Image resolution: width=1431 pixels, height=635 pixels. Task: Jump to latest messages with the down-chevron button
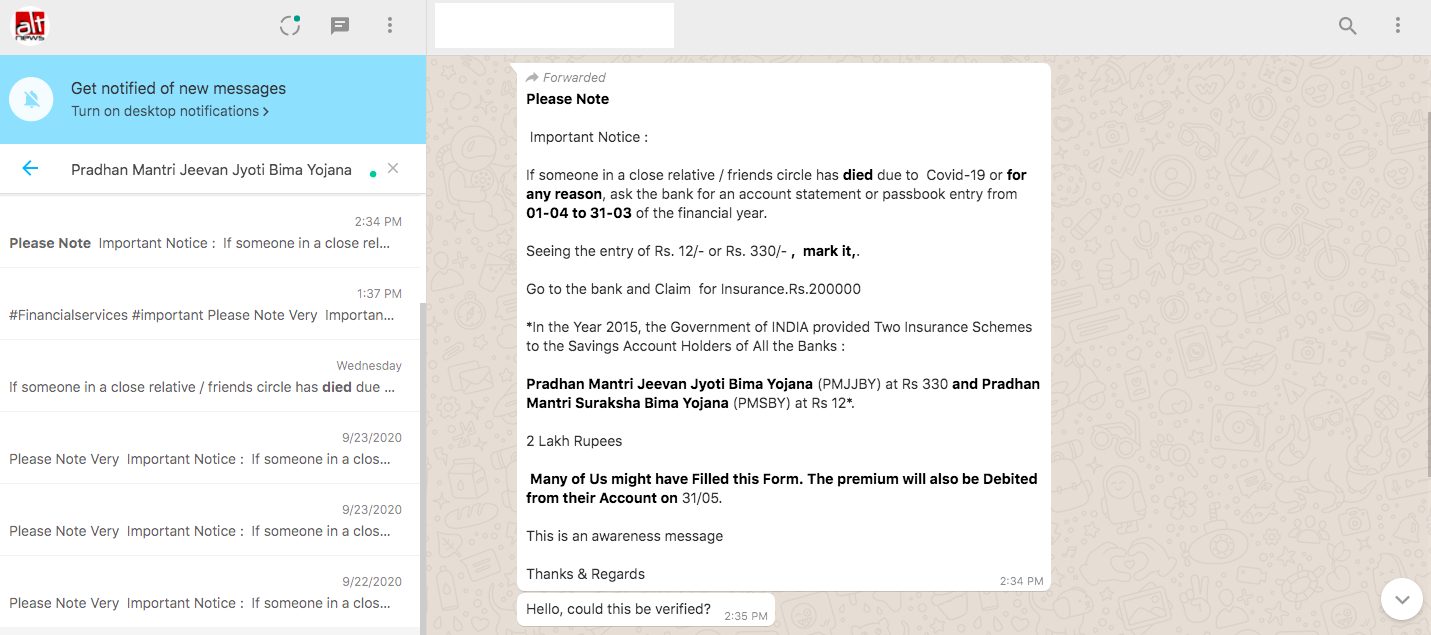click(x=1402, y=599)
